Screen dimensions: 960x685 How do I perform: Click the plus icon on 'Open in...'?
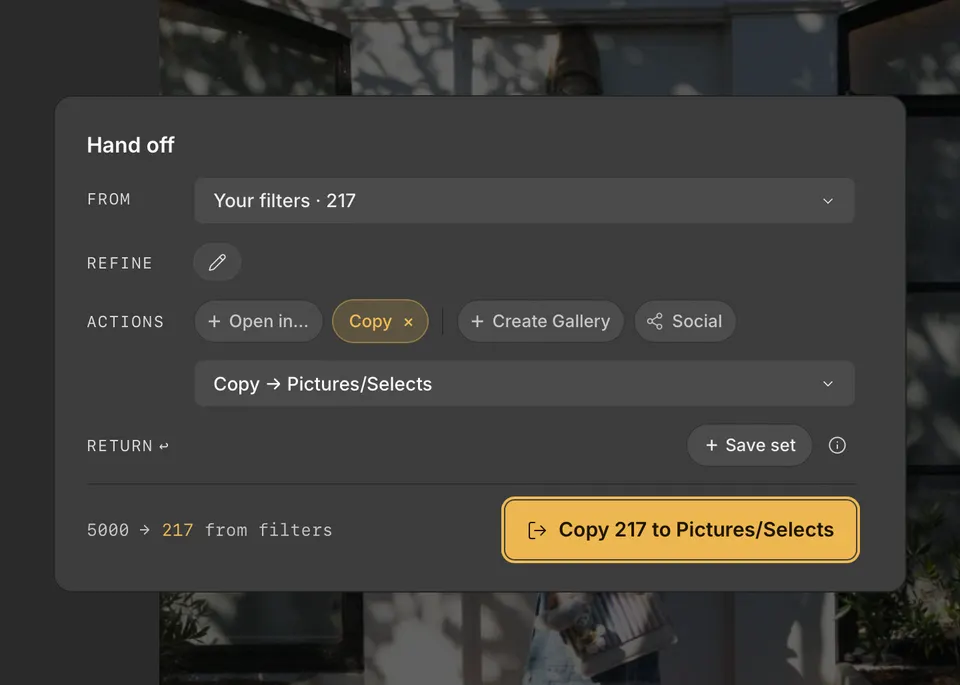[x=214, y=321]
